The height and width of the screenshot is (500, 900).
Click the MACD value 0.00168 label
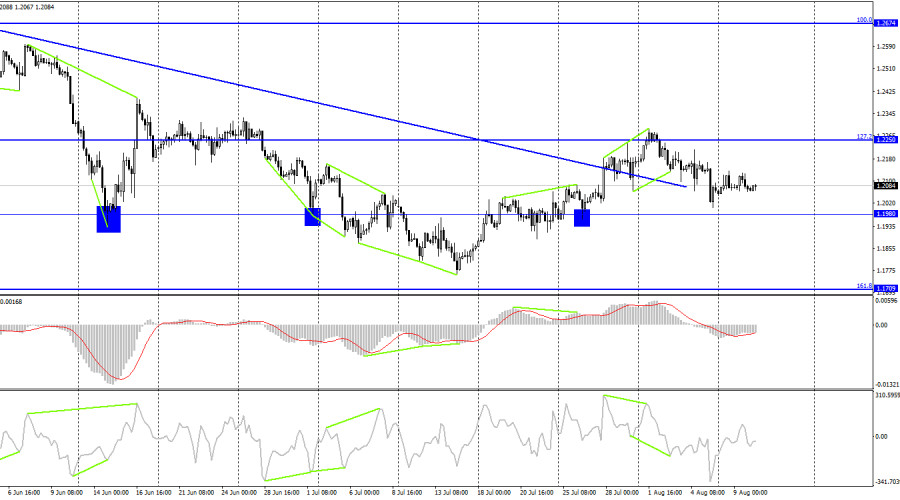[11, 301]
